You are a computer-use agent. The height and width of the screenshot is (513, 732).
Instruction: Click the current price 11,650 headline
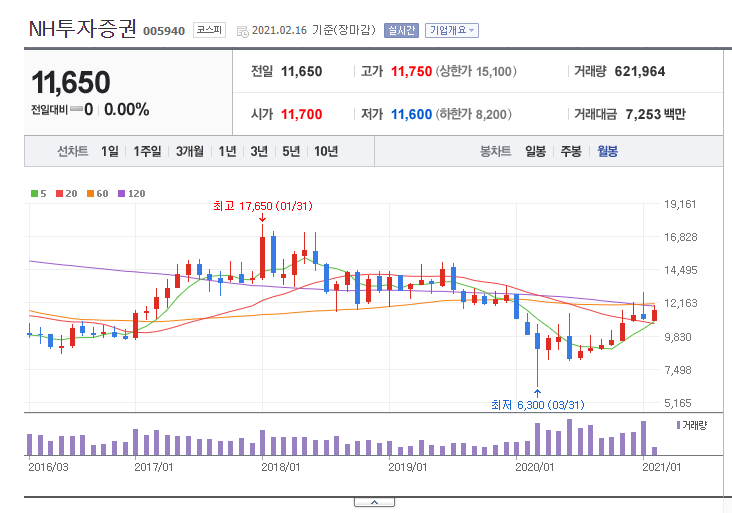tap(71, 83)
